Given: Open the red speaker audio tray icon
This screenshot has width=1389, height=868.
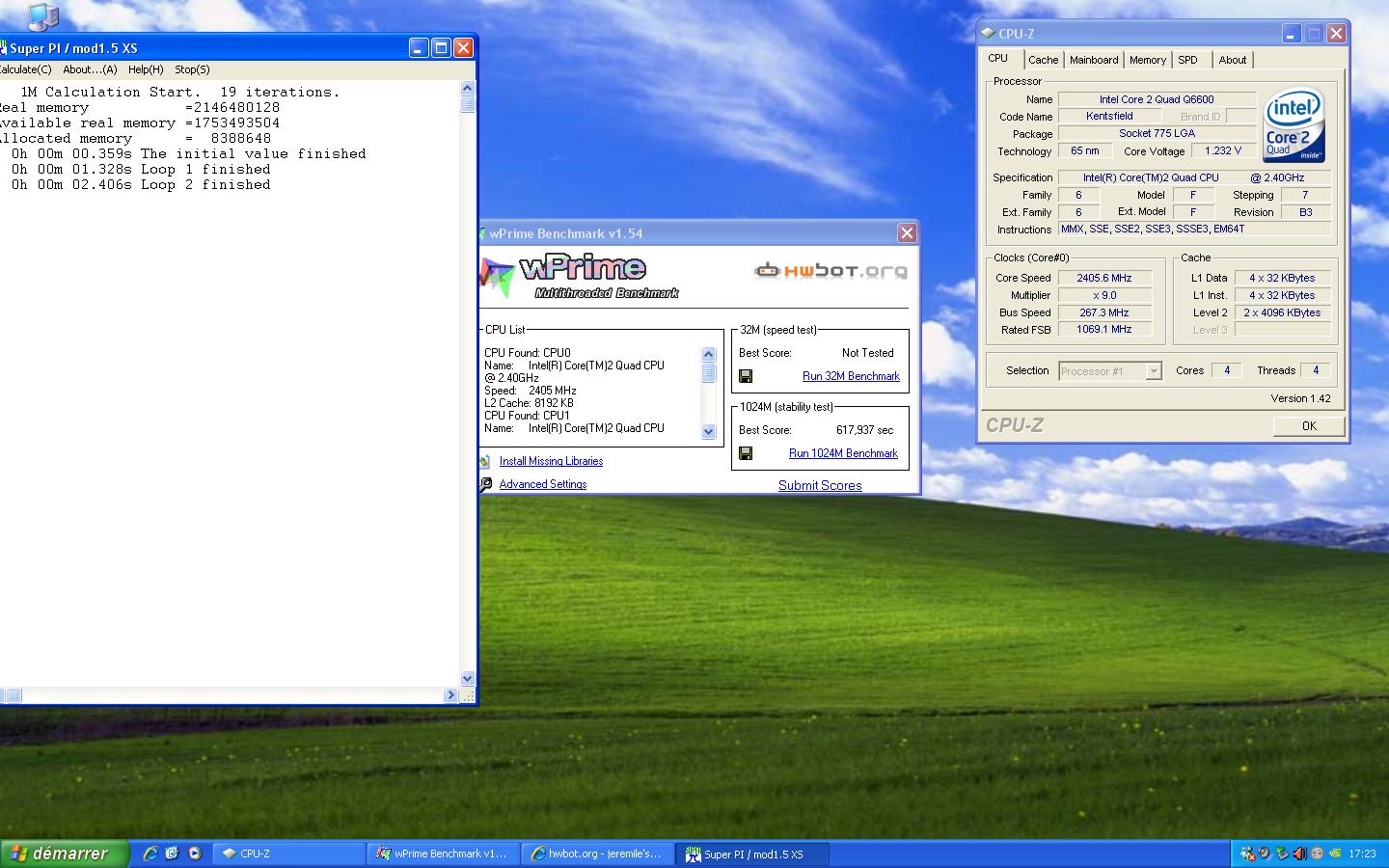Looking at the screenshot, I should [x=1299, y=854].
